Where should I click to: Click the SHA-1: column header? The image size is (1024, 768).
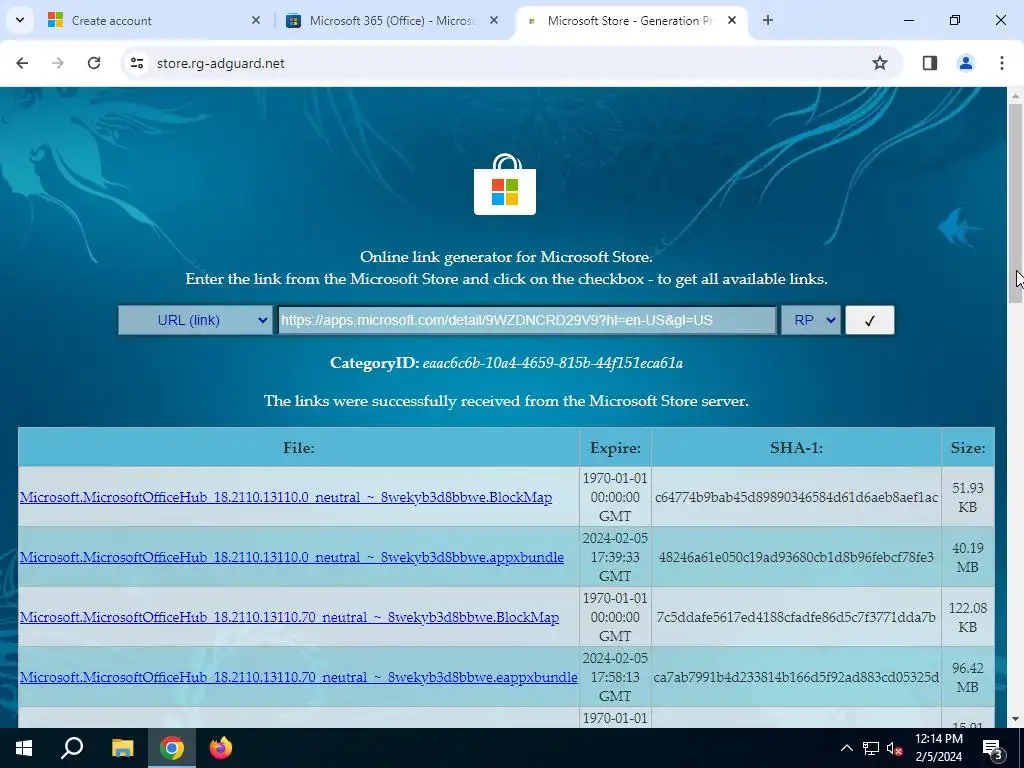(796, 447)
